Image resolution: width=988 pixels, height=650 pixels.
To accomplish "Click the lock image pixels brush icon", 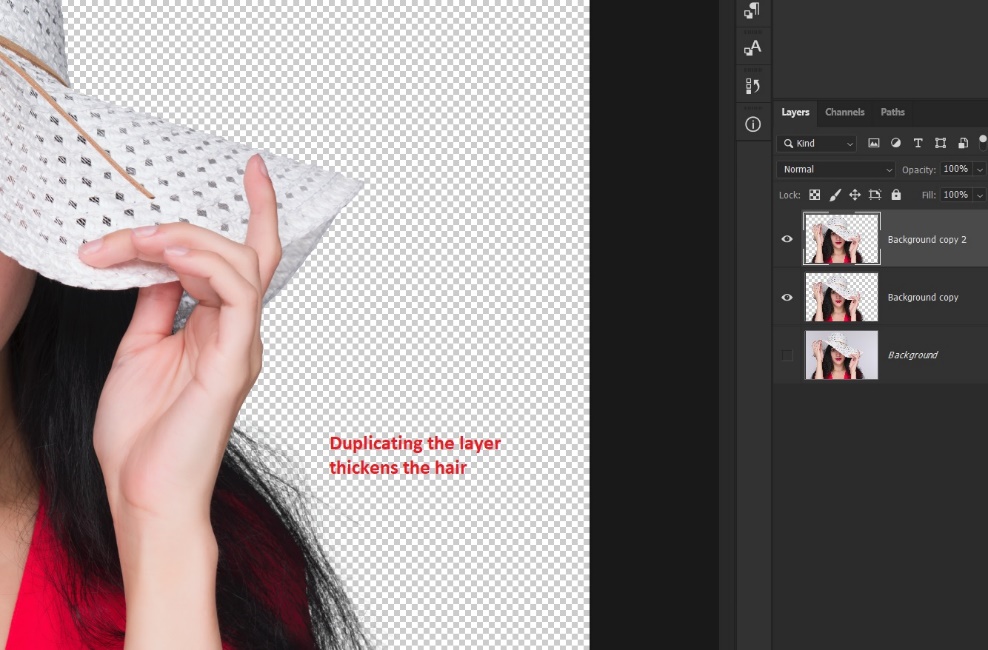I will tap(835, 195).
